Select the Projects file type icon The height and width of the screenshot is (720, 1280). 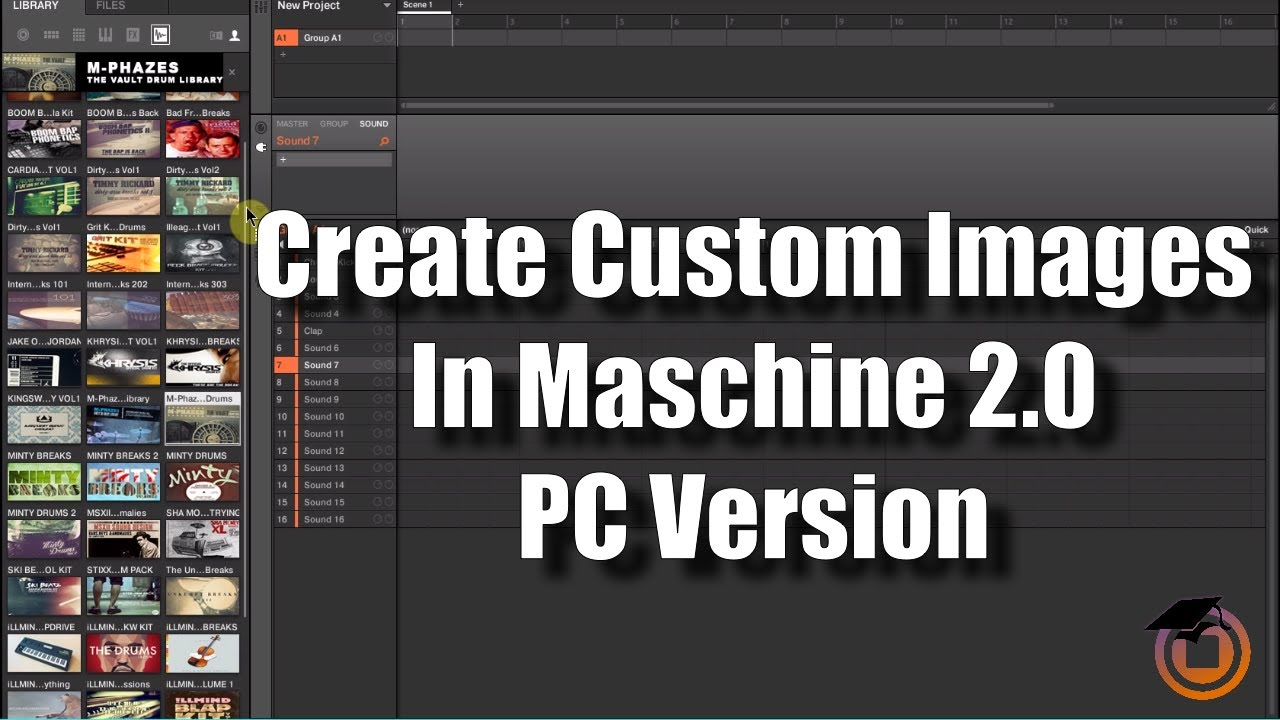(x=23, y=35)
